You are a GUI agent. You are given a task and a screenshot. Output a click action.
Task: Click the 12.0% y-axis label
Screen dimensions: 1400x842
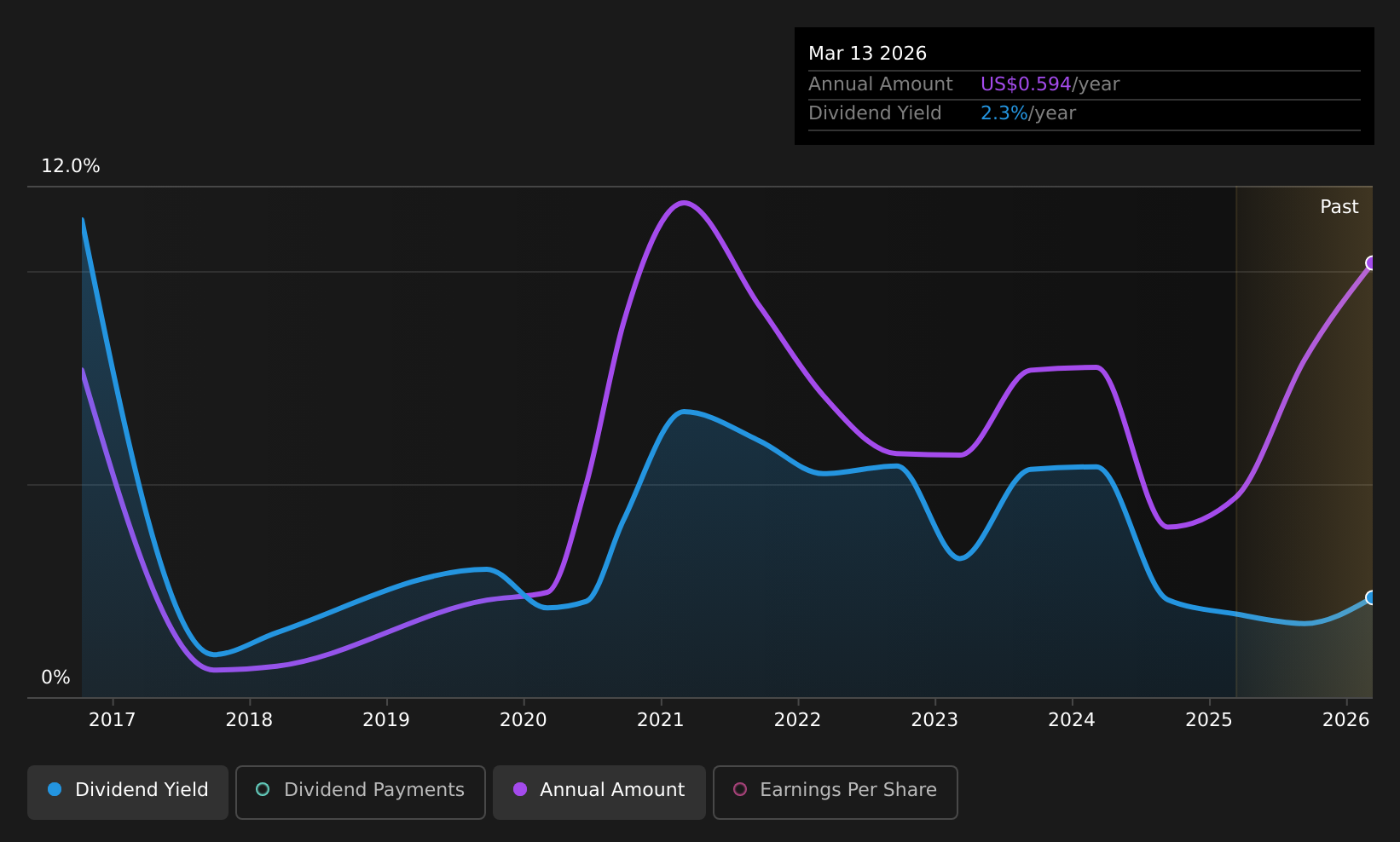click(x=71, y=166)
